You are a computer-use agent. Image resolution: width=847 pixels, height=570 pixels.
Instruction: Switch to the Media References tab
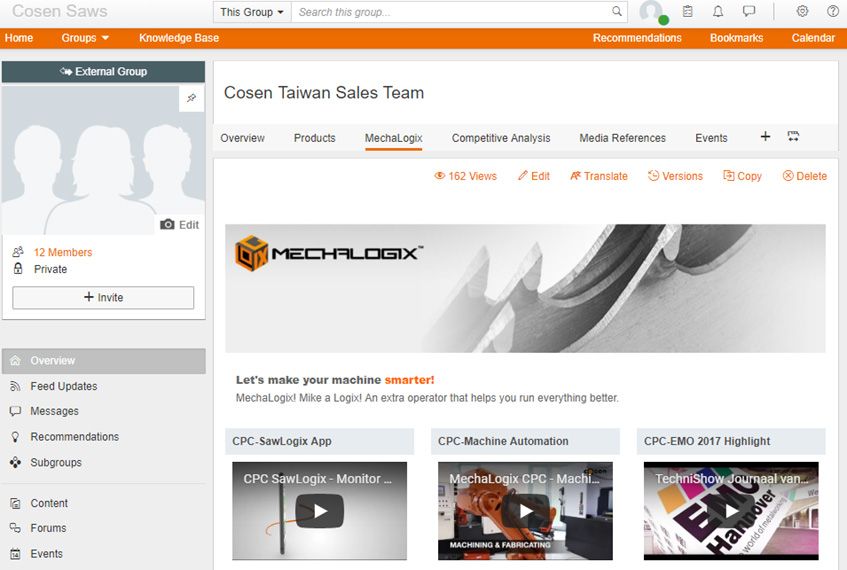(622, 138)
